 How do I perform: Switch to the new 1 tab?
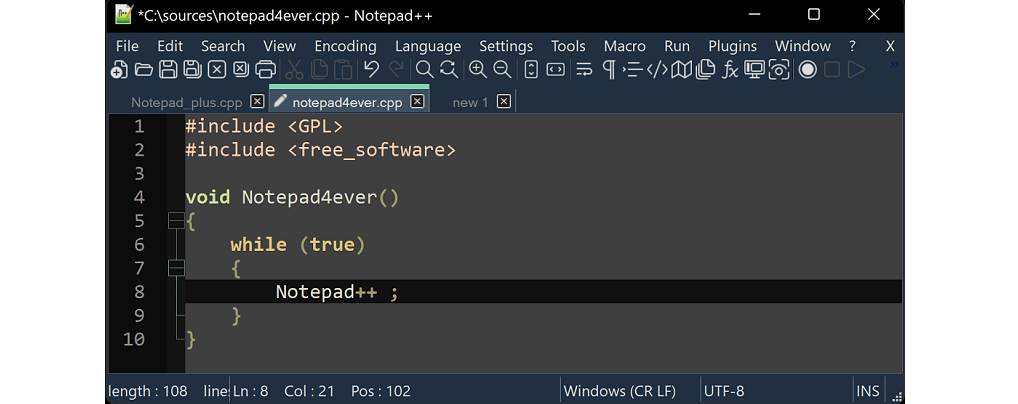click(x=470, y=103)
